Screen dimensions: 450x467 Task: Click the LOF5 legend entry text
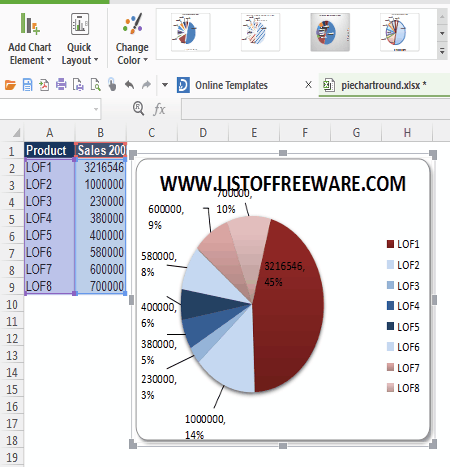click(408, 327)
